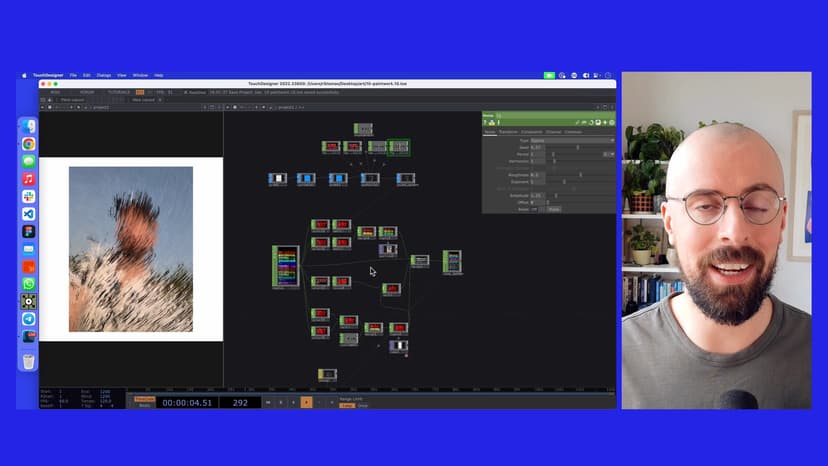Open the Music app in dock

[29, 179]
